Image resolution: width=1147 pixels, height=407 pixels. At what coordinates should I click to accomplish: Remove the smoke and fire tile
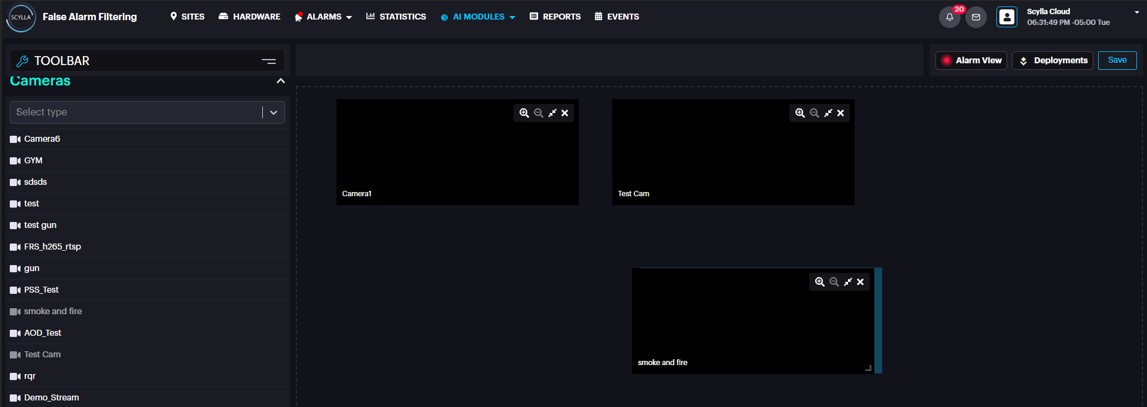860,282
